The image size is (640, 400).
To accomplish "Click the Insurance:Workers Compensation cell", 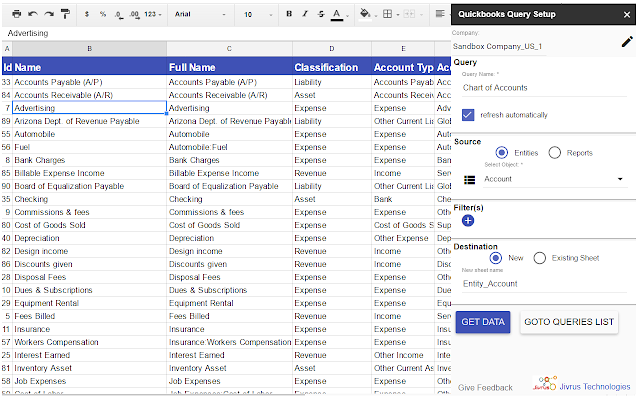I will click(x=229, y=342).
